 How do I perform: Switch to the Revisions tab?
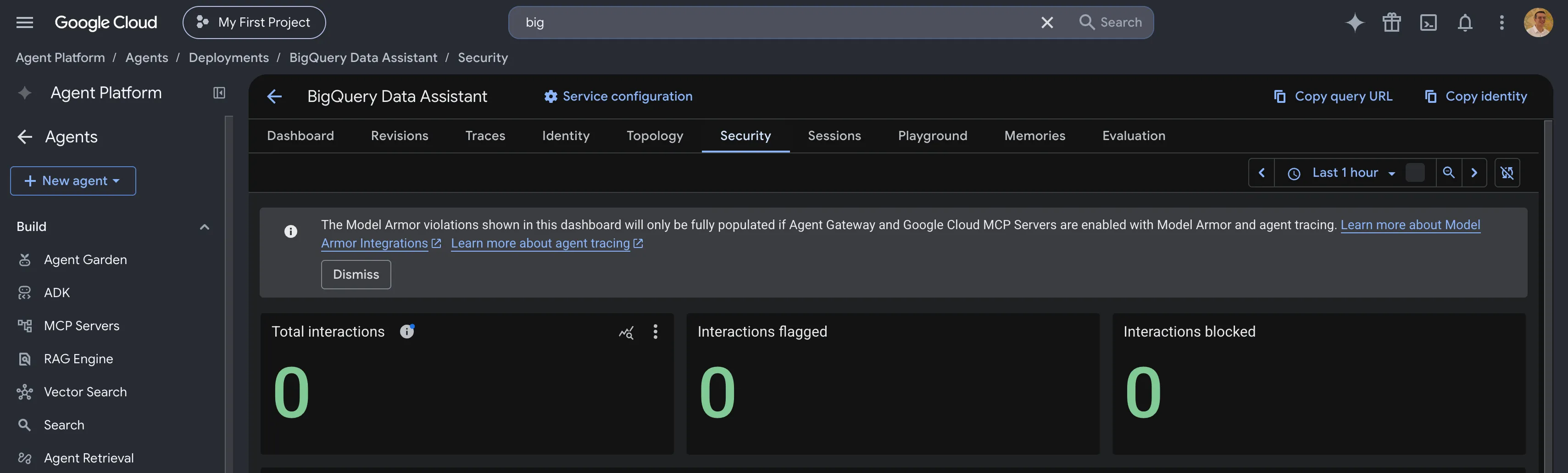tap(399, 136)
